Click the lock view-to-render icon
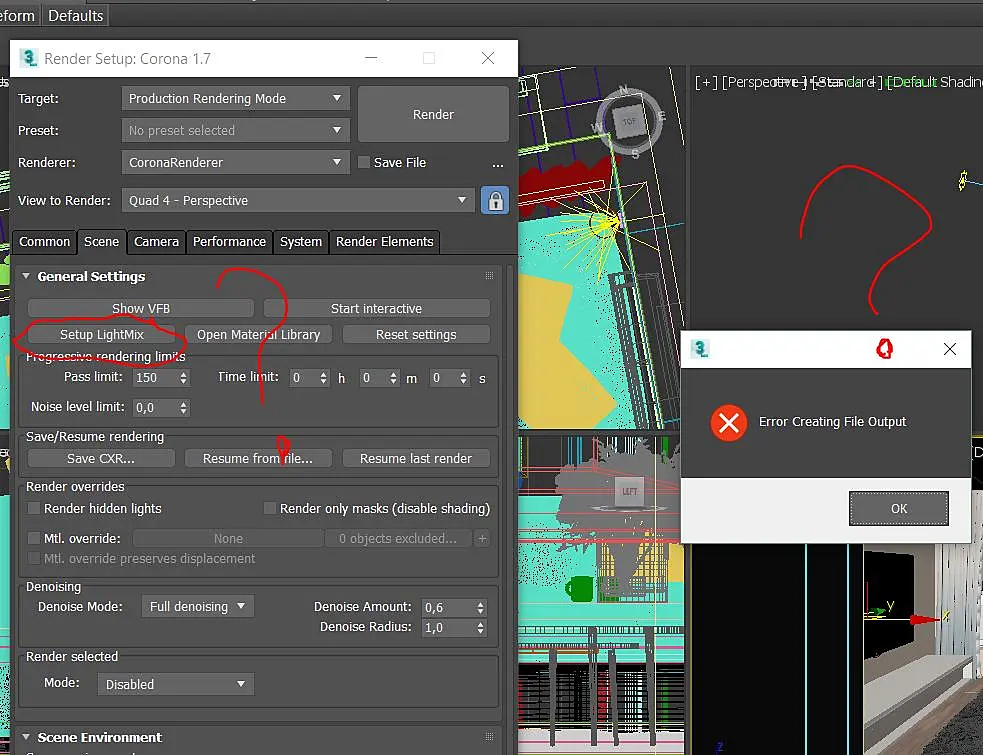Image resolution: width=983 pixels, height=755 pixels. coord(495,201)
